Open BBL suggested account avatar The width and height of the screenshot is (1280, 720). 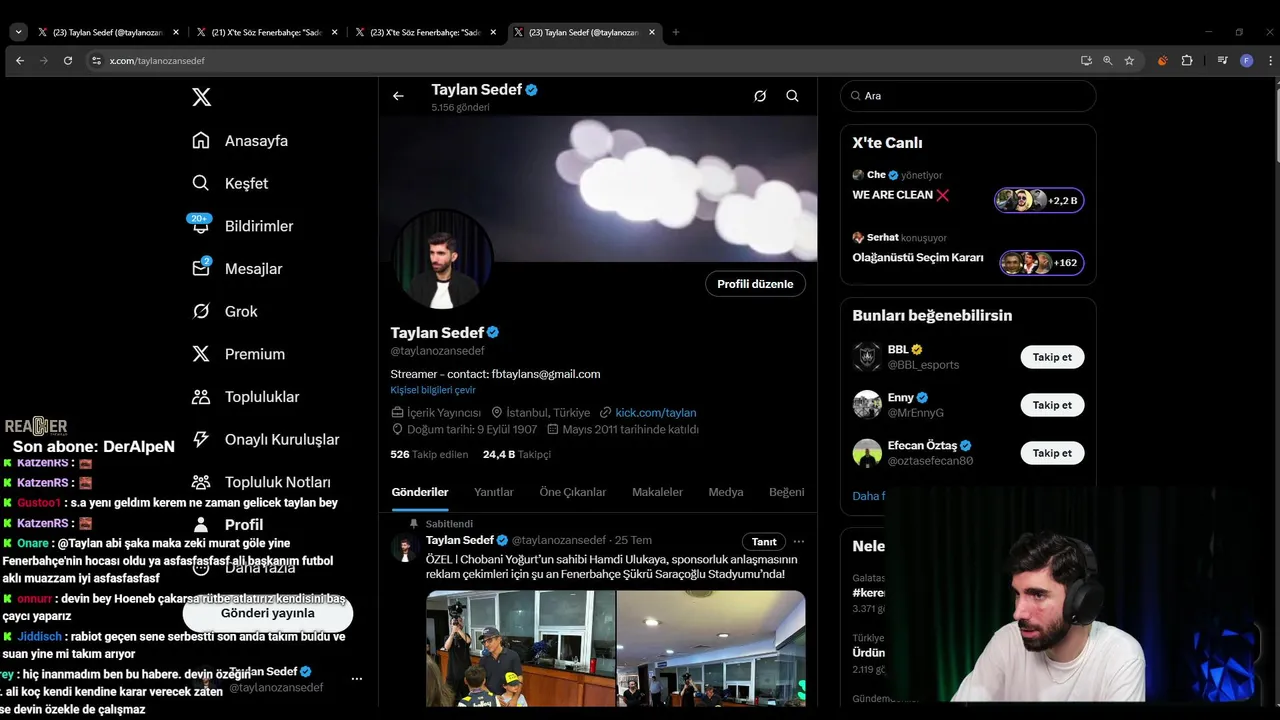867,357
